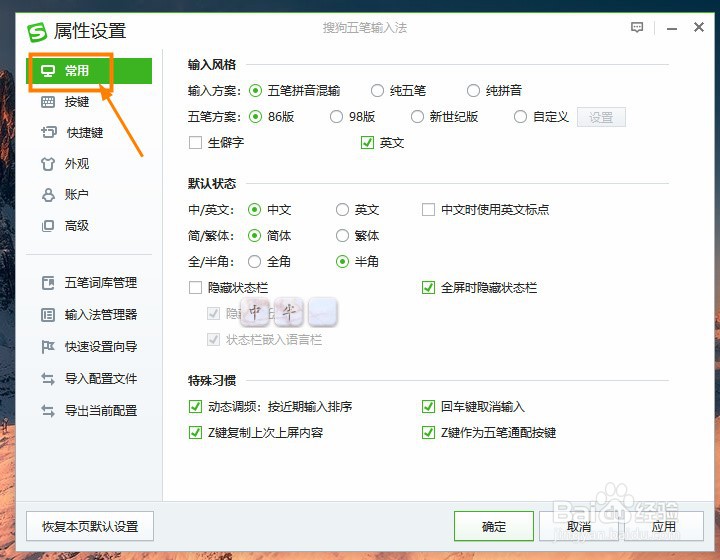Screen dimensions: 720x560
Task: Click the 常用 monitor icon in sidebar
Action: [x=48, y=71]
